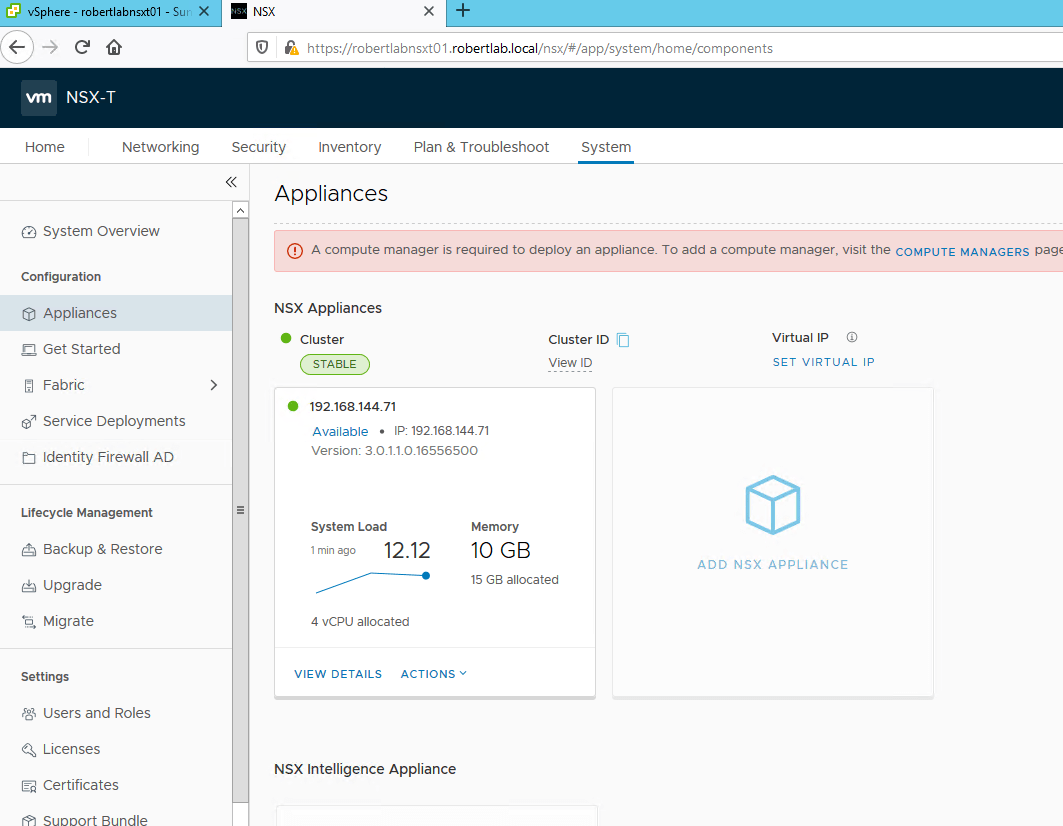Click the browser home icon
This screenshot has height=826, width=1063.
tap(114, 47)
